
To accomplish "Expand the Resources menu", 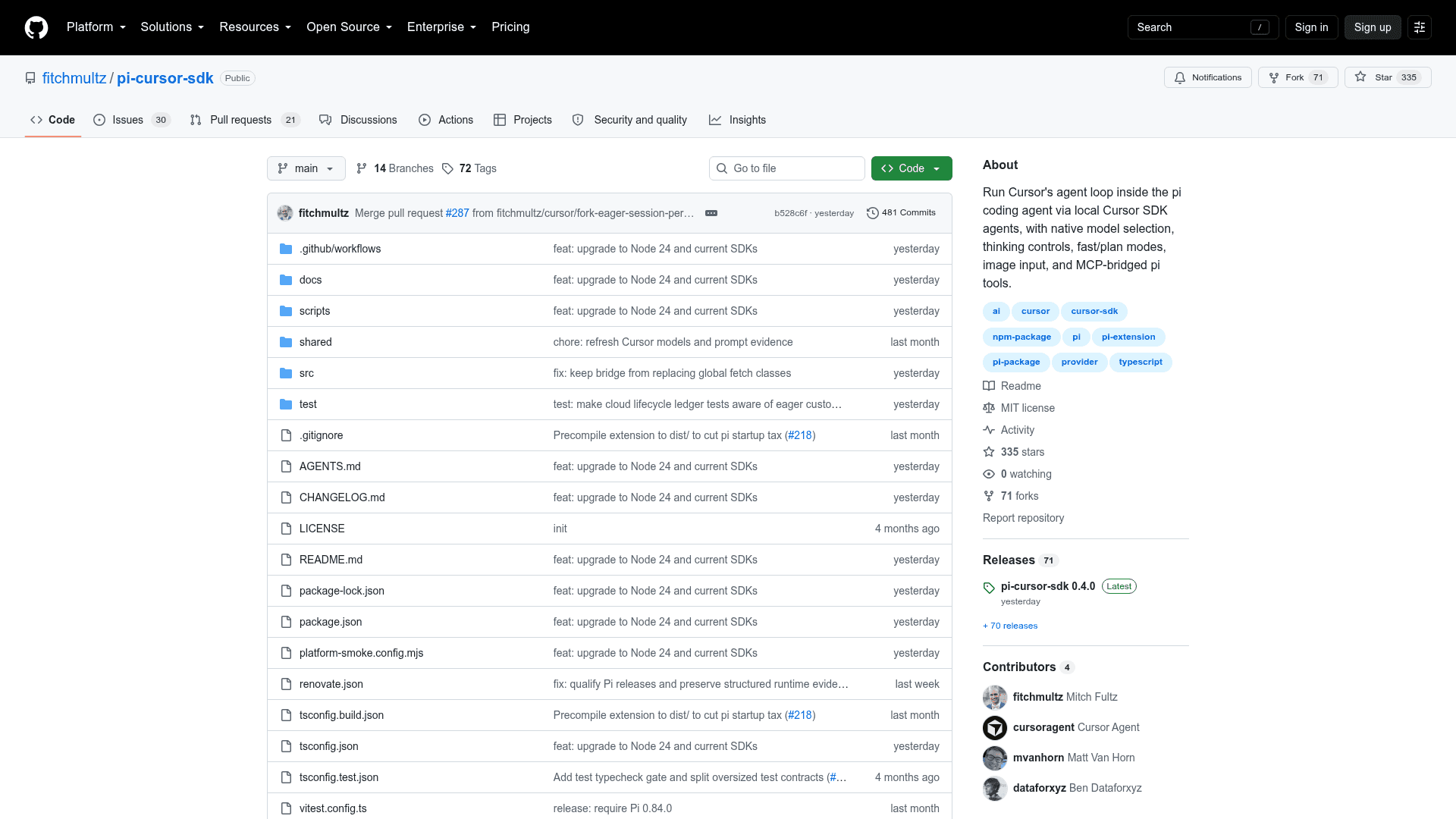I will [256, 27].
